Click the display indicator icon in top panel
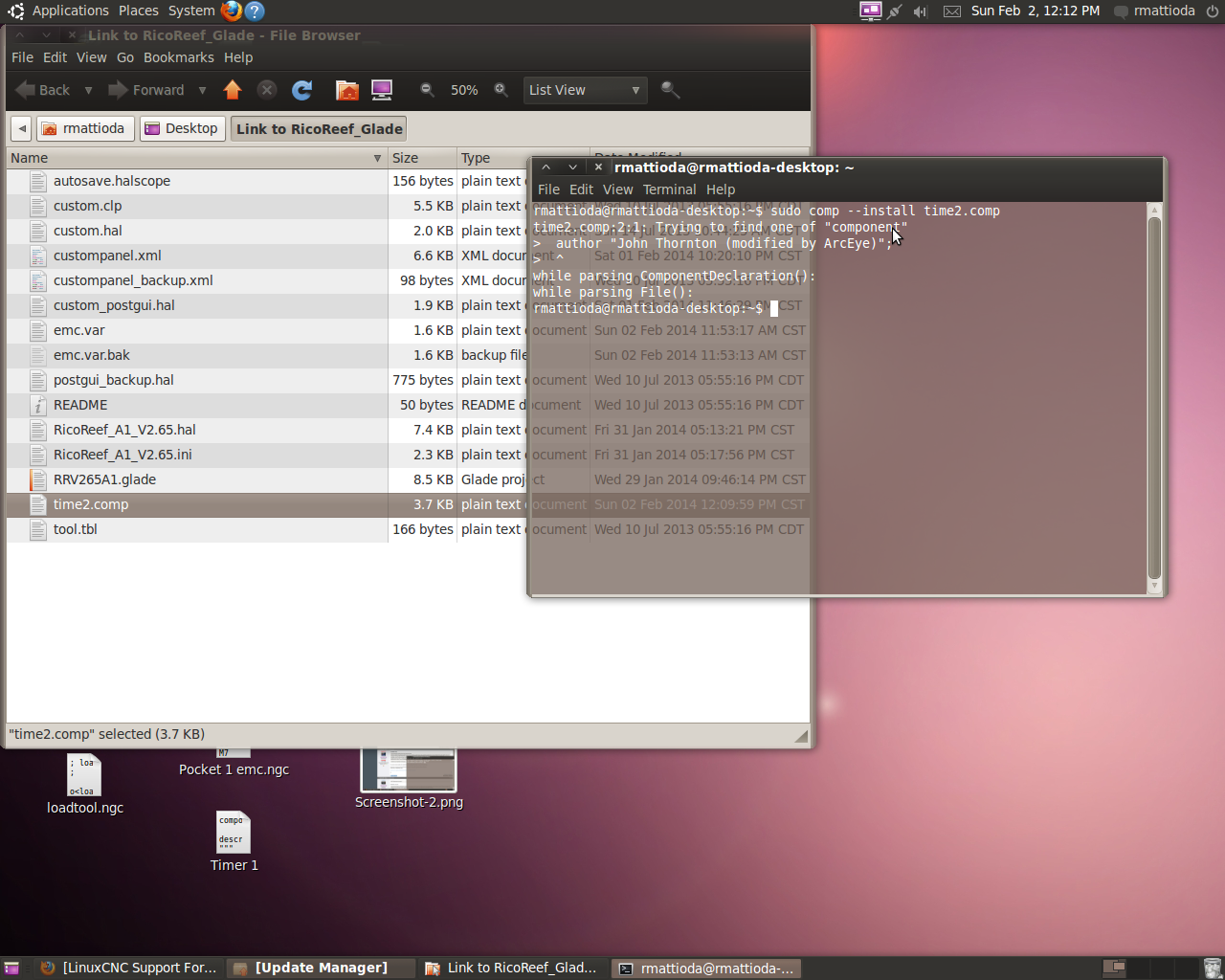The height and width of the screenshot is (980, 1225). coord(870,11)
